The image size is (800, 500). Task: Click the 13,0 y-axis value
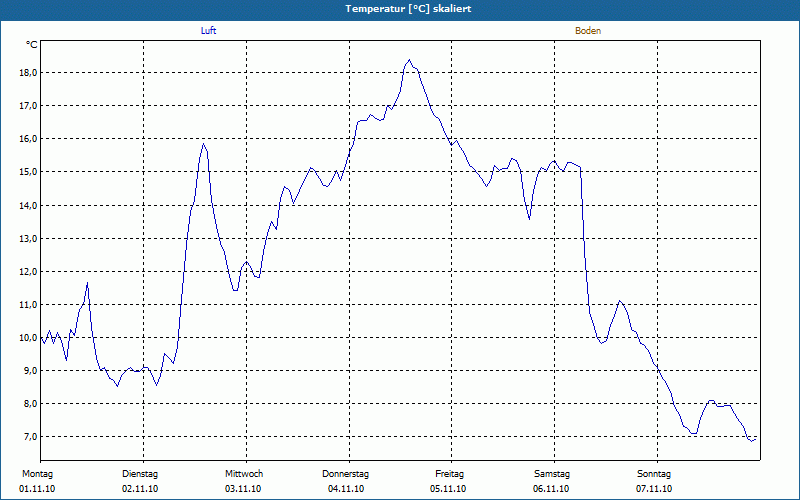click(x=29, y=238)
